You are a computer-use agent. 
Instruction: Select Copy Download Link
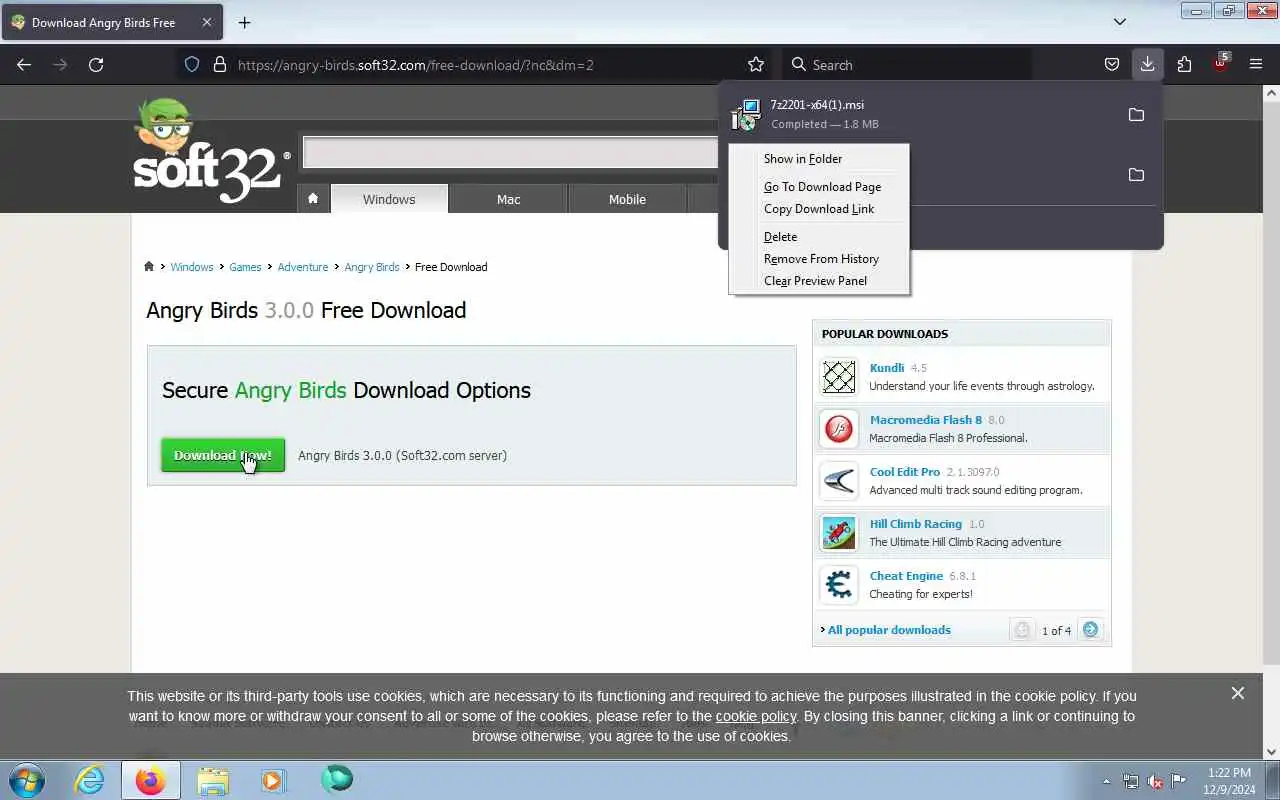coord(819,209)
